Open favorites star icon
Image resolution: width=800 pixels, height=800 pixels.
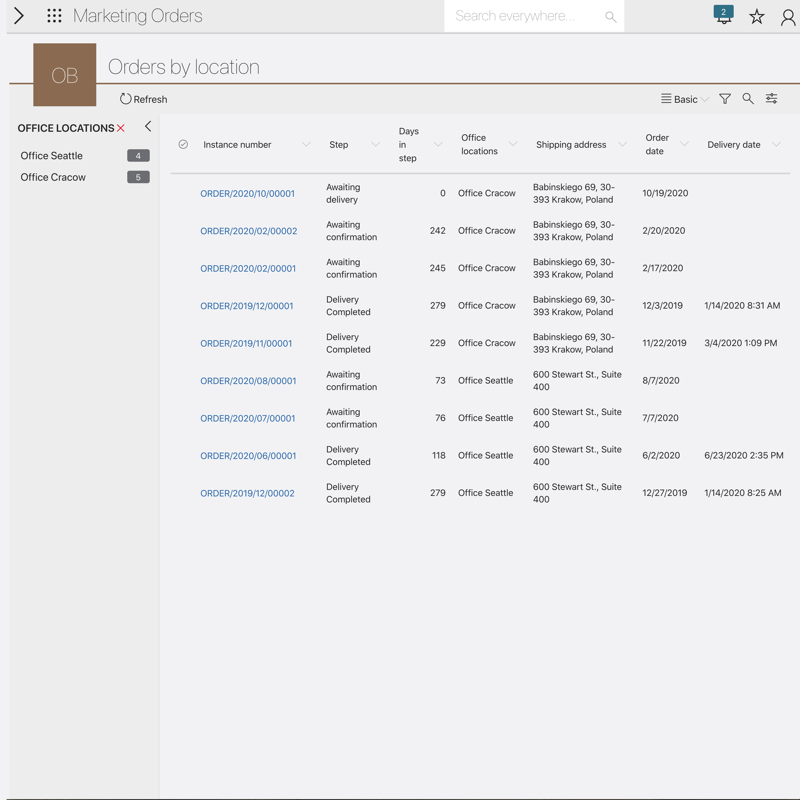coord(757,17)
